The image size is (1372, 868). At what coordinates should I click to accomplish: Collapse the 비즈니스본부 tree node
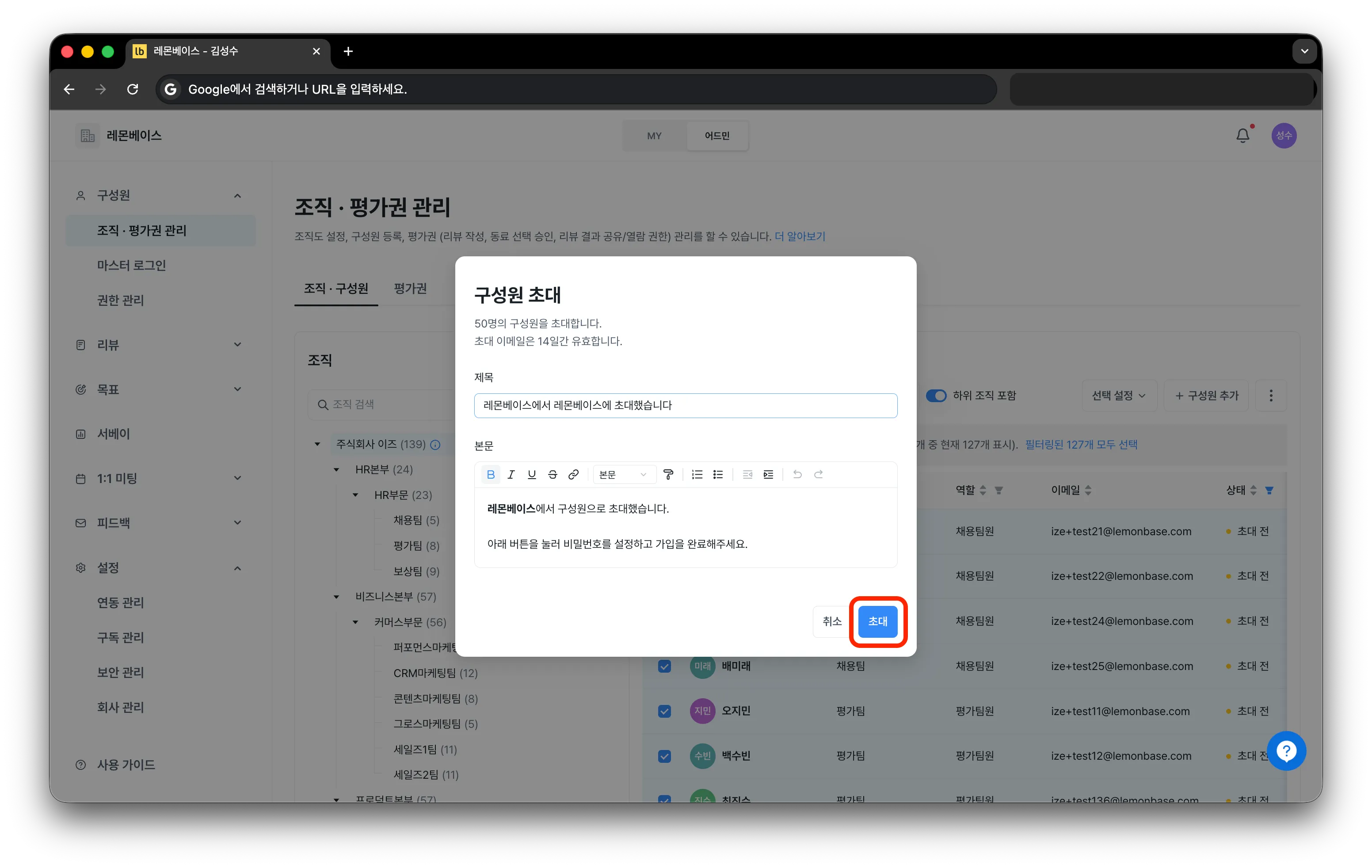pyautogui.click(x=336, y=597)
